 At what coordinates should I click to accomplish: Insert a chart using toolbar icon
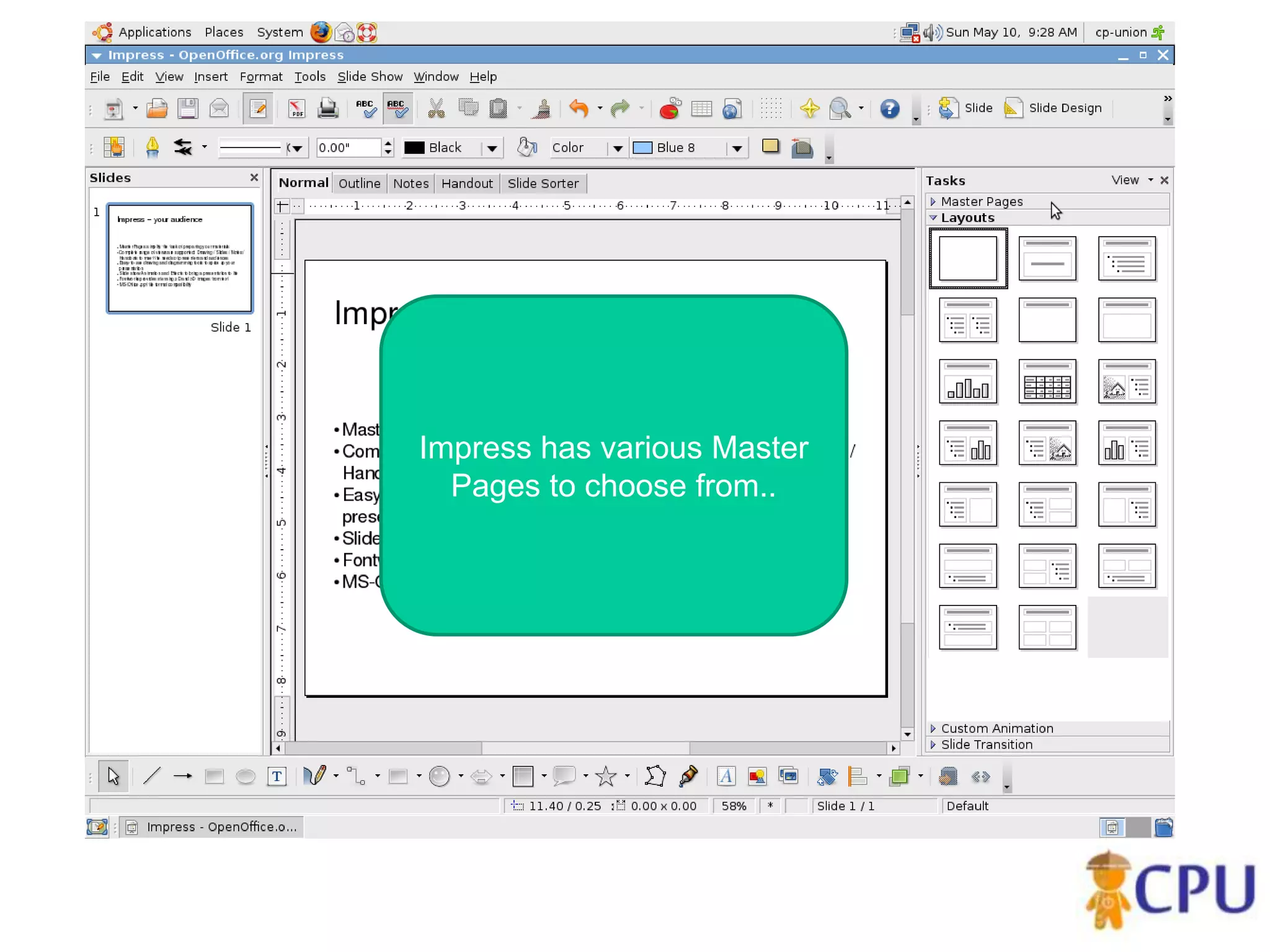click(x=670, y=109)
